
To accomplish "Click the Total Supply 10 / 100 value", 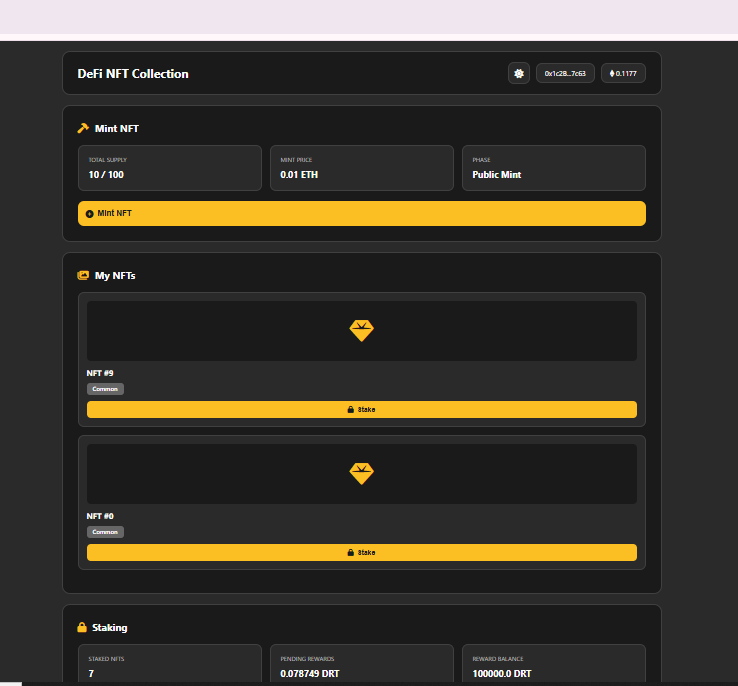I will click(106, 175).
